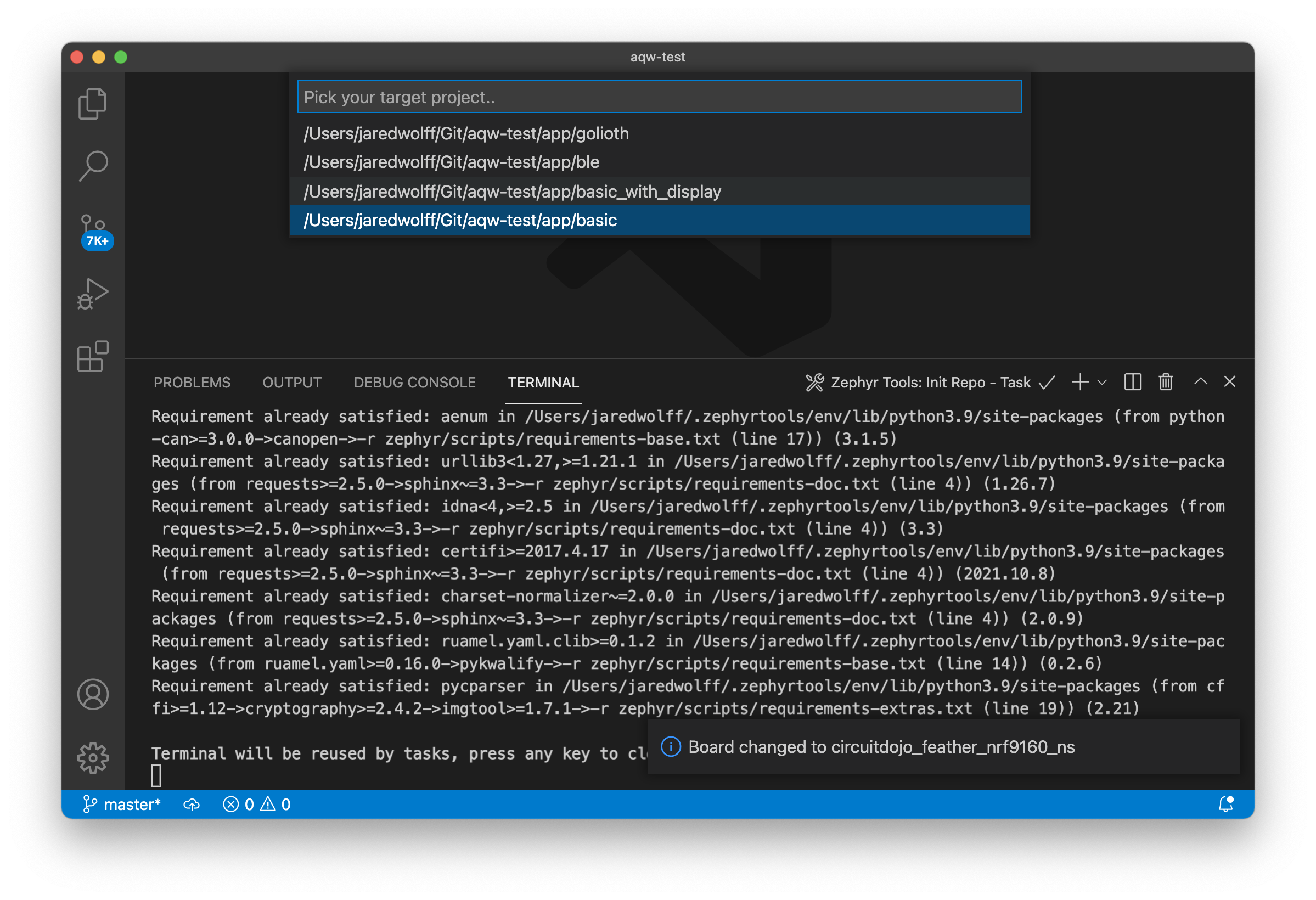Screen dimensions: 1316x900
Task: Open the Explorer view in activity bar
Action: click(x=92, y=104)
